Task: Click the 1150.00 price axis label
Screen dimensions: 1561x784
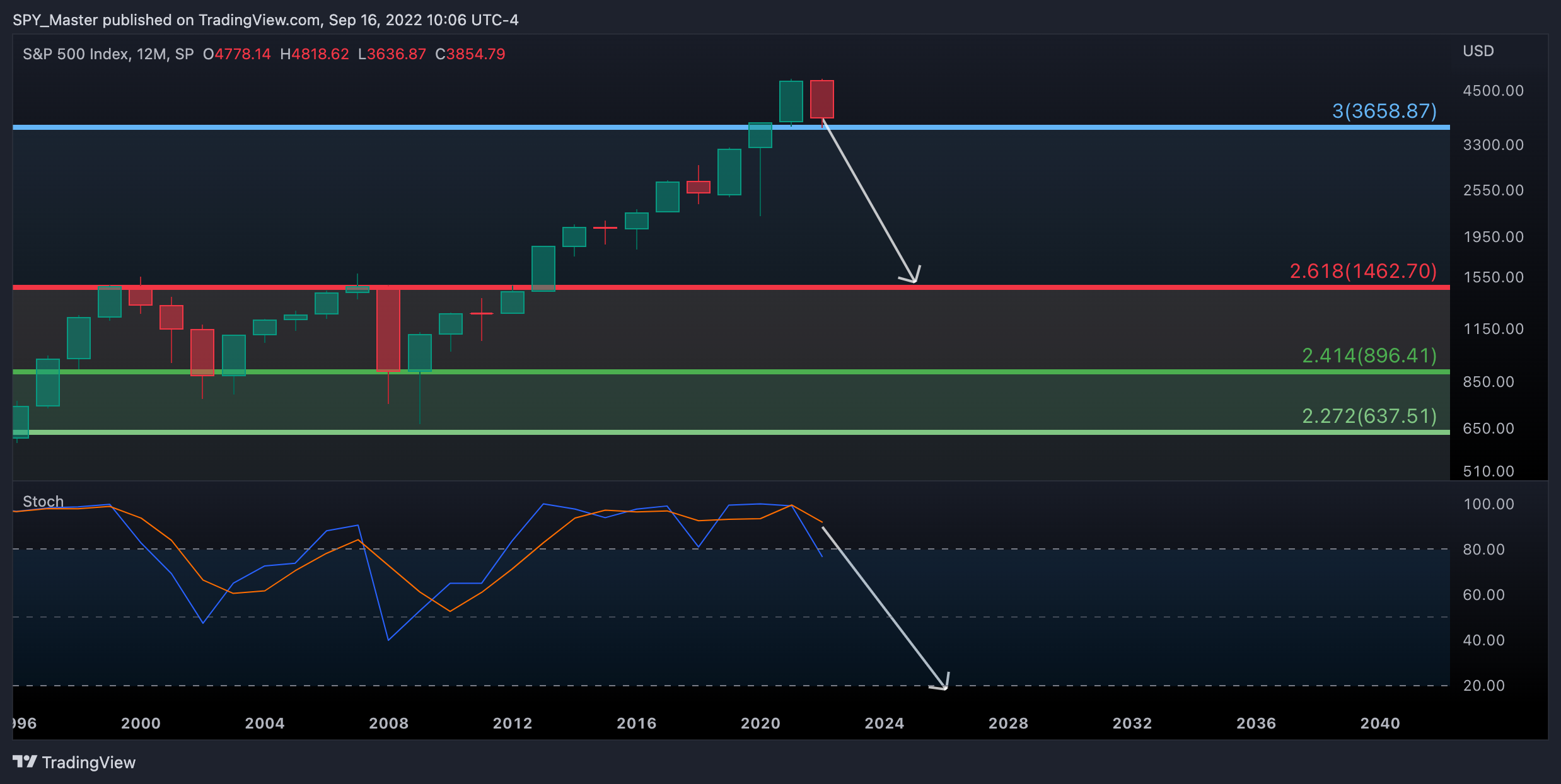Action: coord(1493,329)
